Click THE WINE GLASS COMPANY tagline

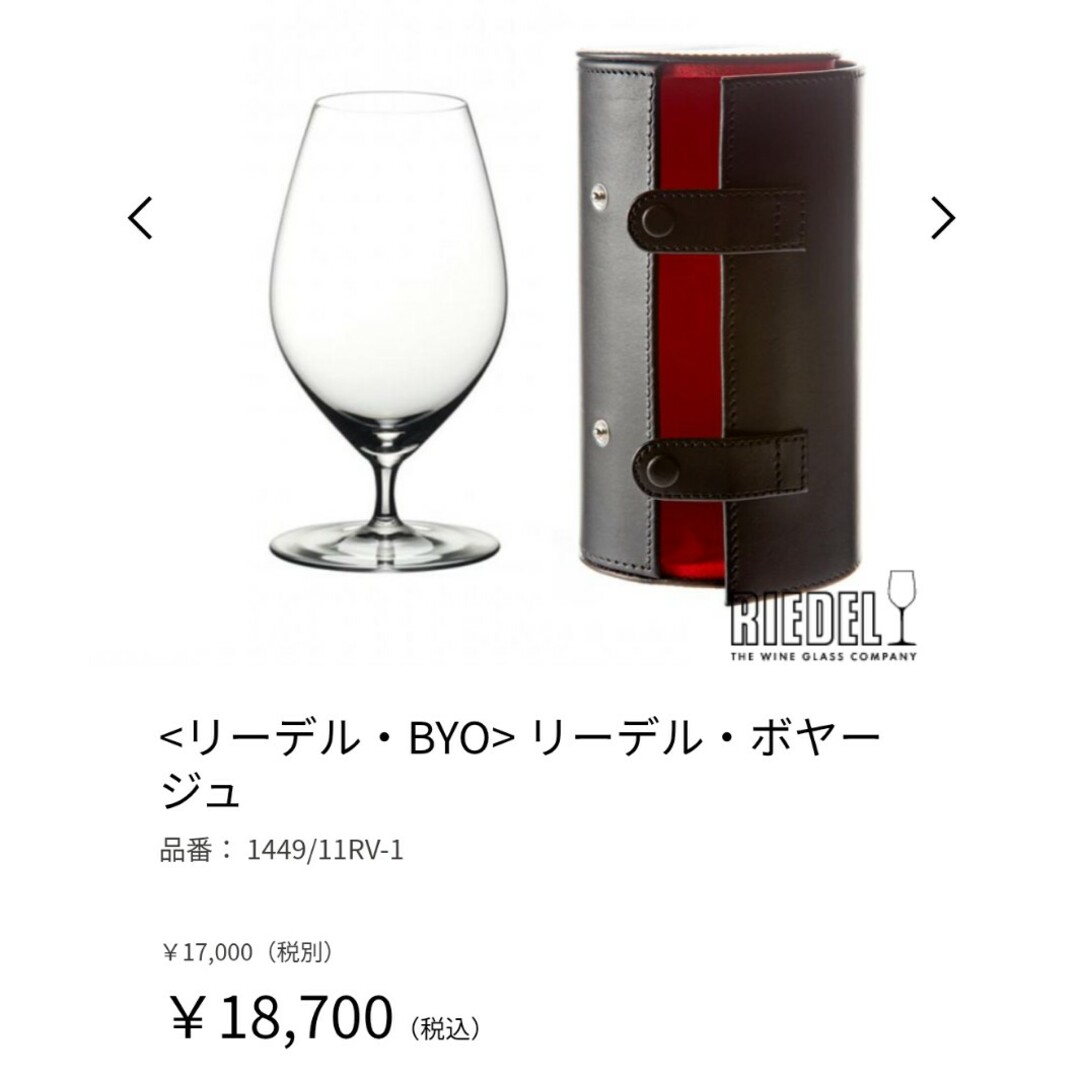coord(823,656)
